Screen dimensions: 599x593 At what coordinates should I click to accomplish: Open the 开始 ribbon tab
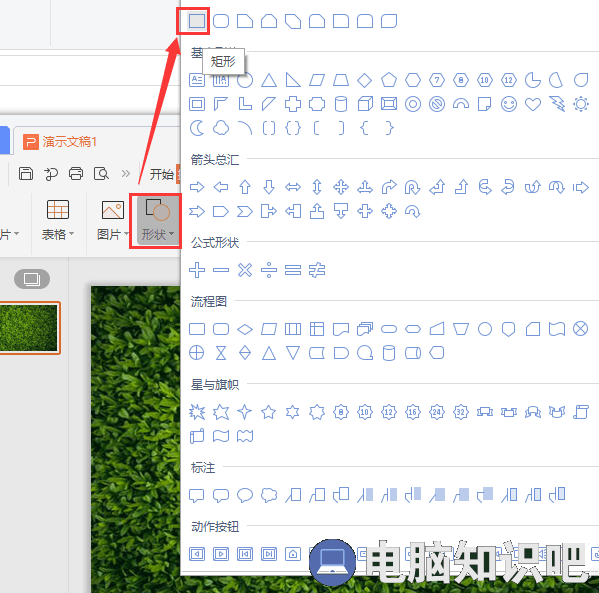click(x=162, y=174)
